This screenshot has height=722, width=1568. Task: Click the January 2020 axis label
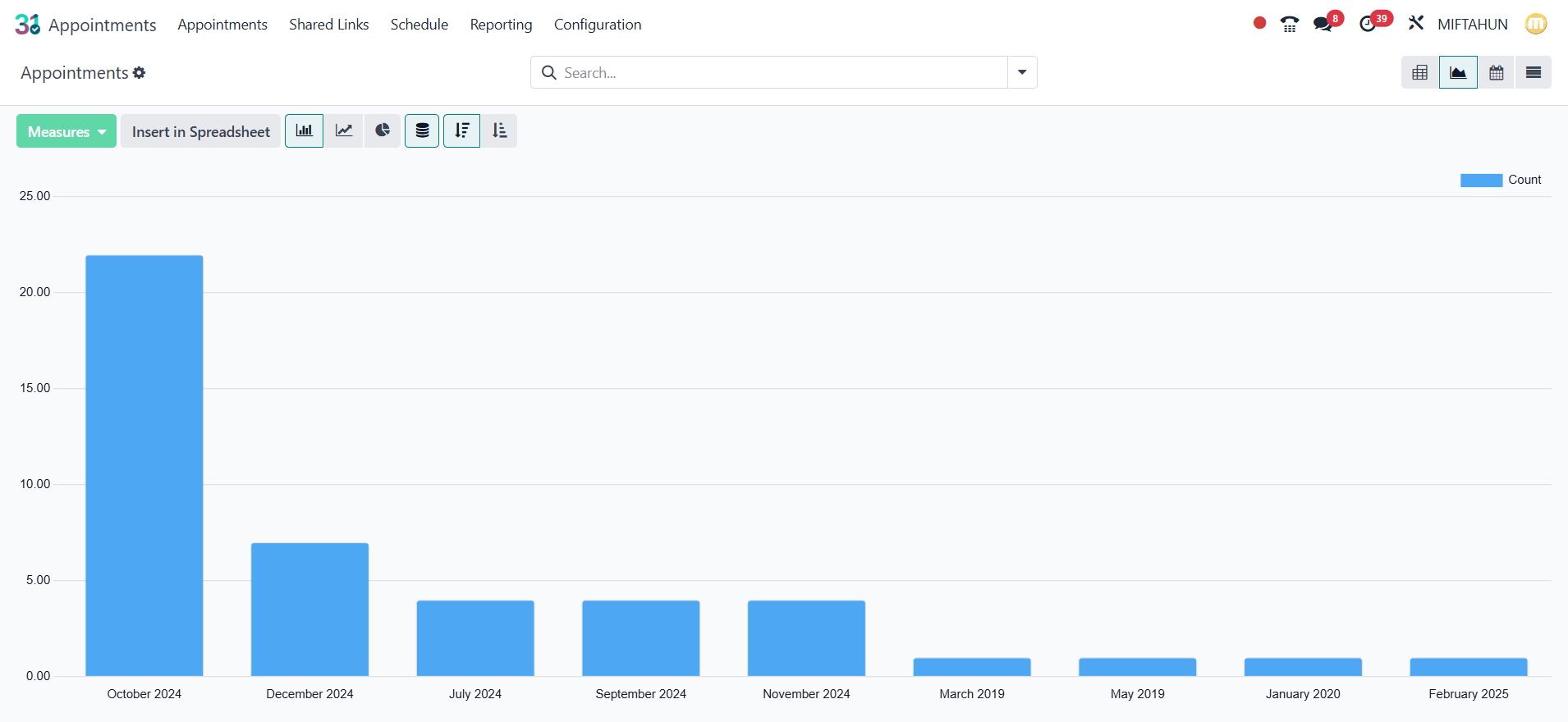(1303, 694)
